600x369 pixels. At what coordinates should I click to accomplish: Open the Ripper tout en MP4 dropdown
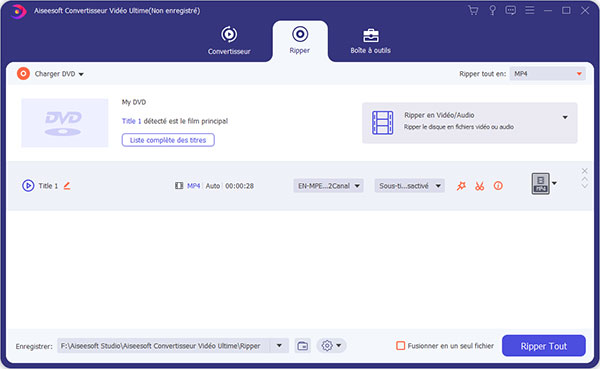coord(548,73)
